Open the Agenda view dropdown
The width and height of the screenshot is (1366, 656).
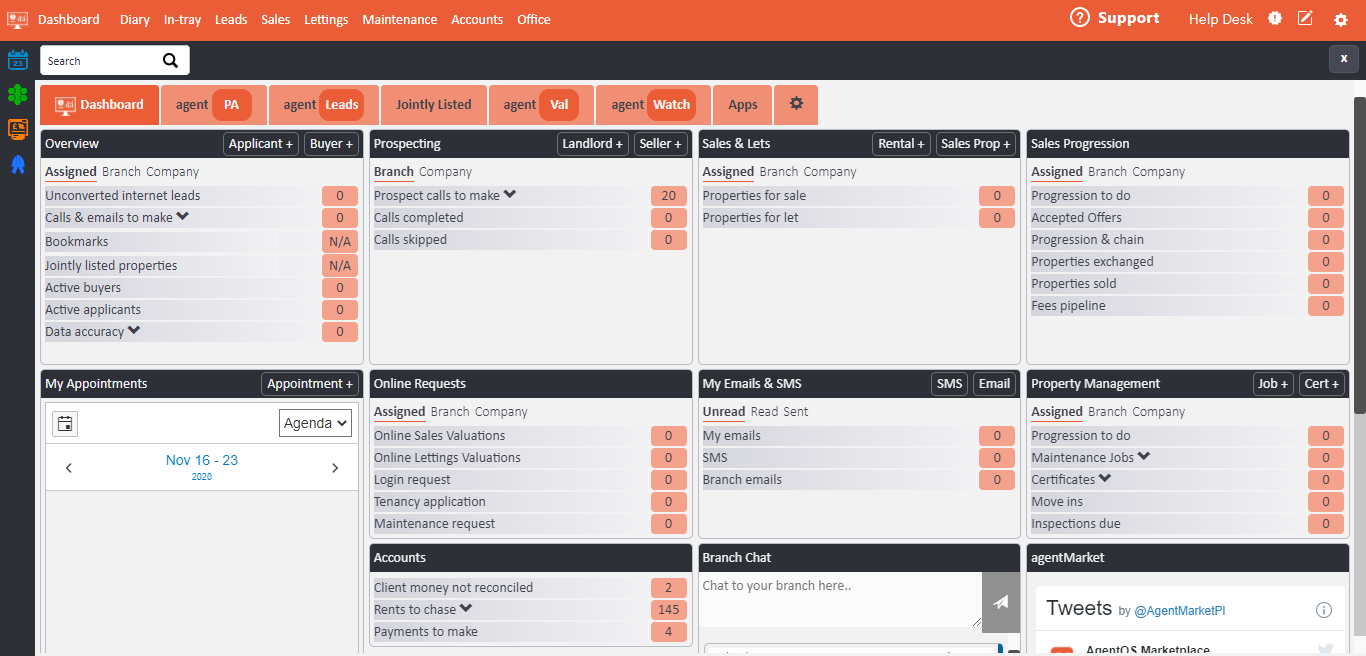pos(315,424)
